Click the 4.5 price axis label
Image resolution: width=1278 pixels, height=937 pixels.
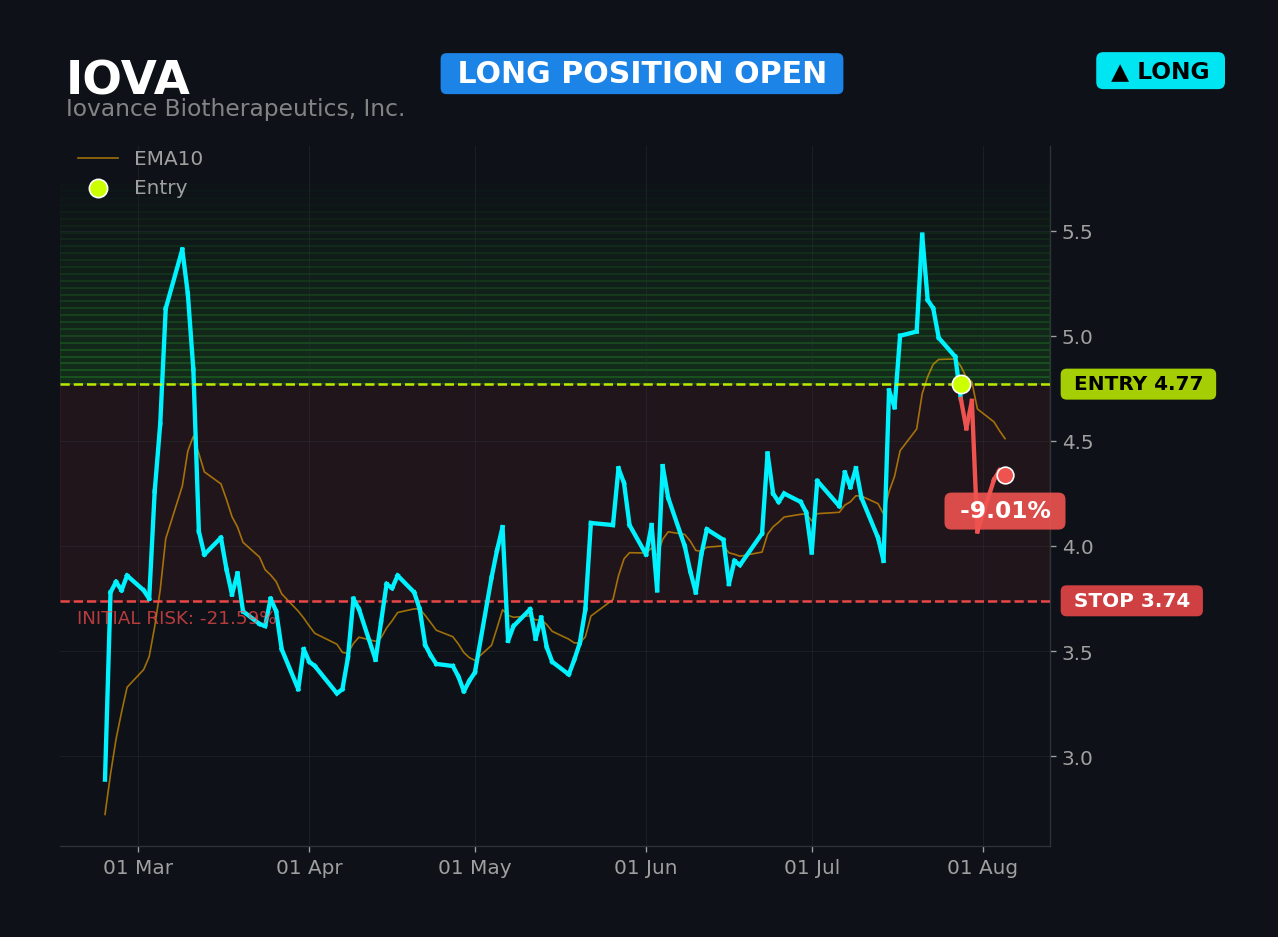[x=1078, y=442]
